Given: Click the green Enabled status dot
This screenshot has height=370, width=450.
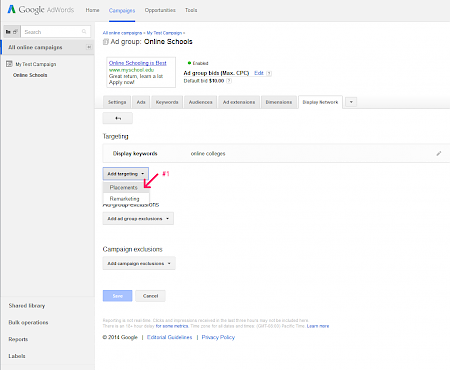Looking at the screenshot, I should pos(189,63).
